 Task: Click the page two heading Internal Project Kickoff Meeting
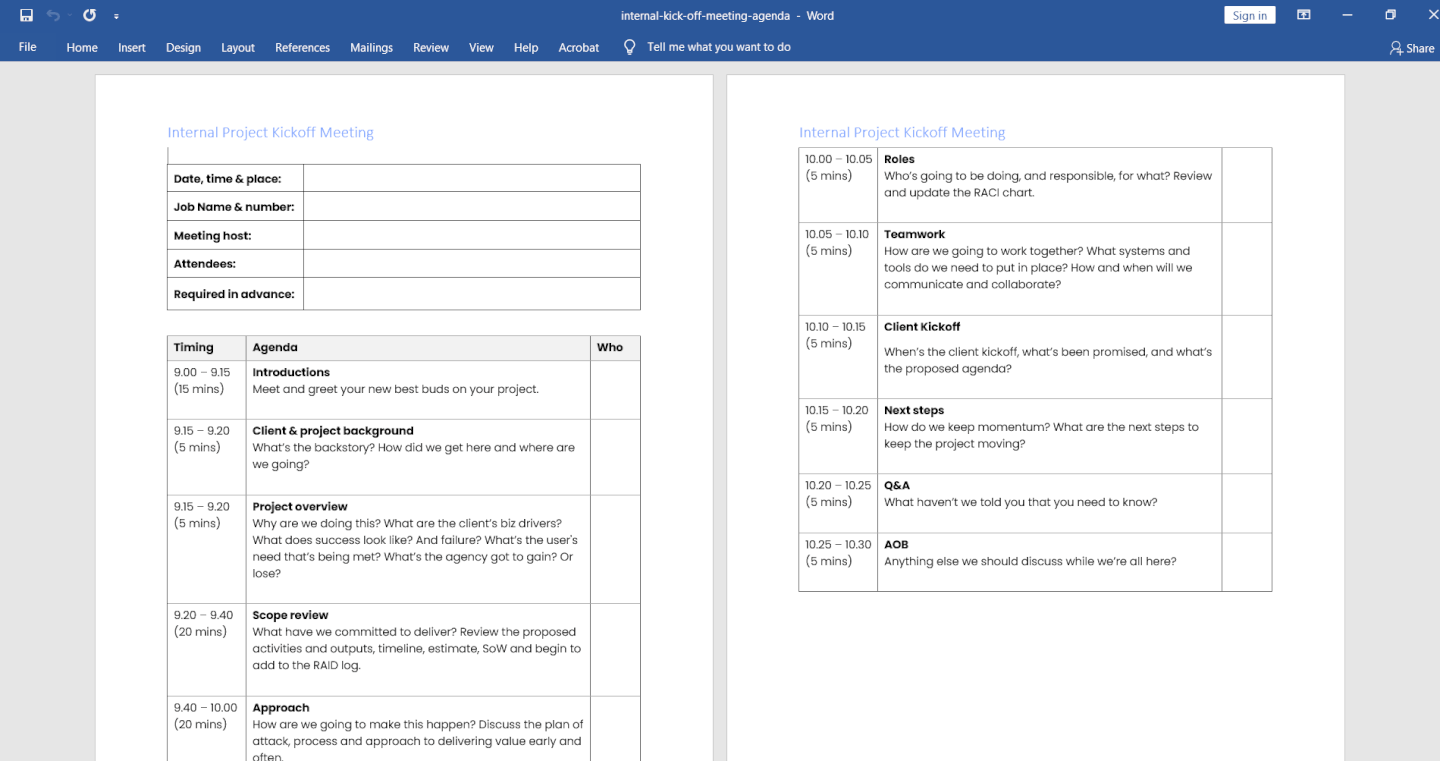pos(902,132)
